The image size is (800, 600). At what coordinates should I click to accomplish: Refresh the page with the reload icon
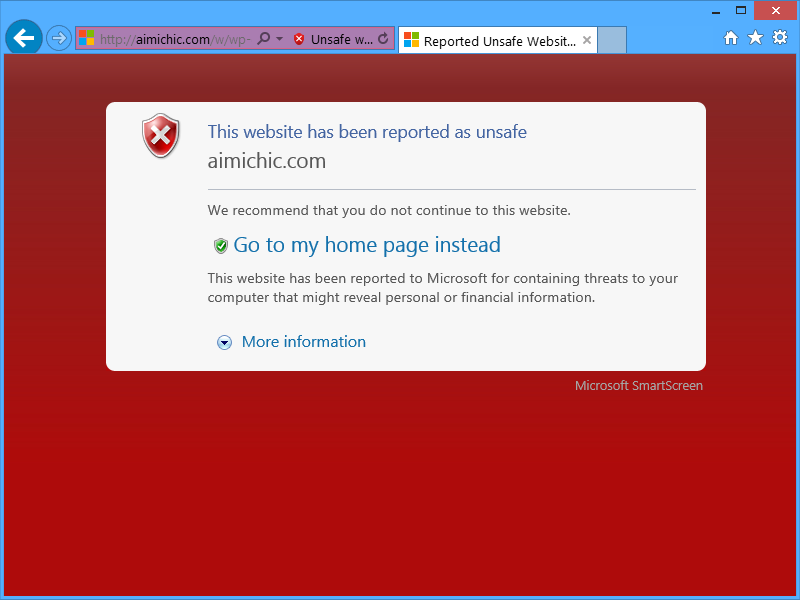(x=383, y=38)
